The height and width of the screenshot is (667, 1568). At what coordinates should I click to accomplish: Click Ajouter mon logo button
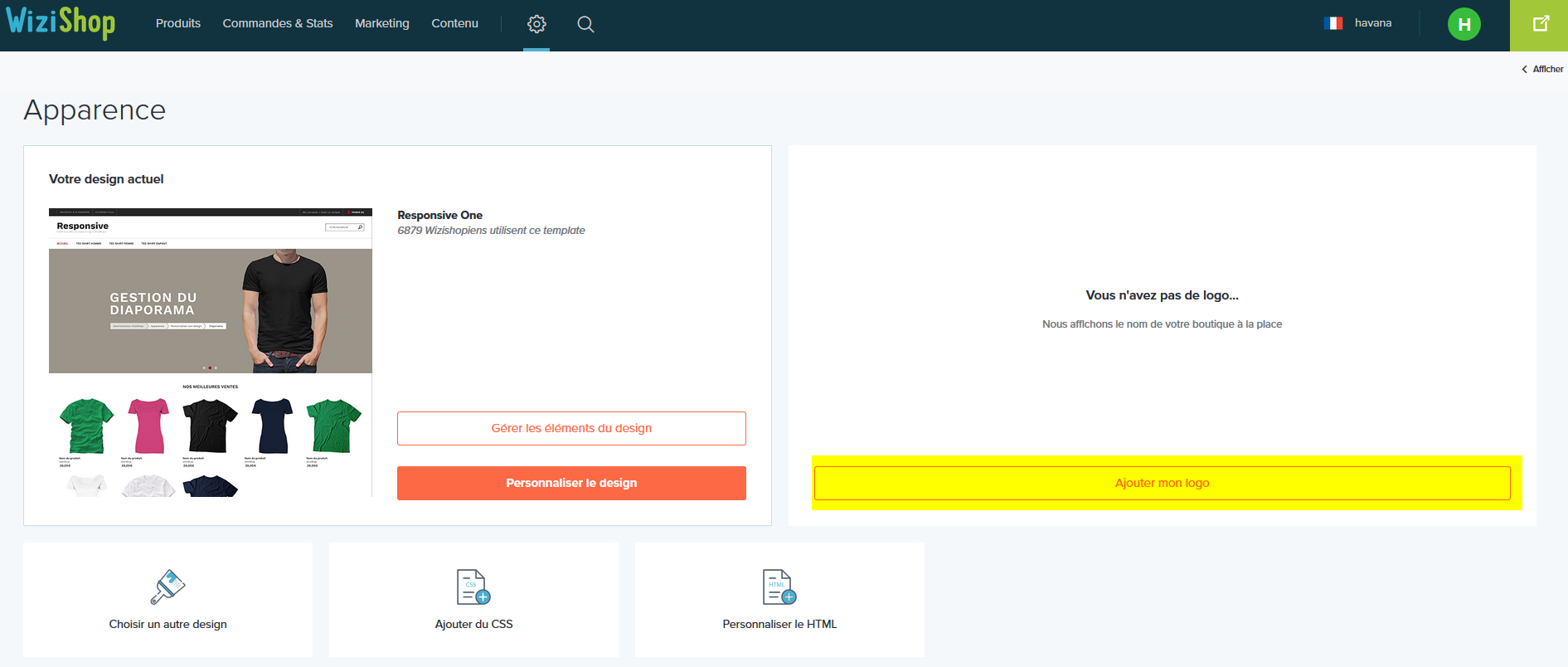(x=1162, y=483)
